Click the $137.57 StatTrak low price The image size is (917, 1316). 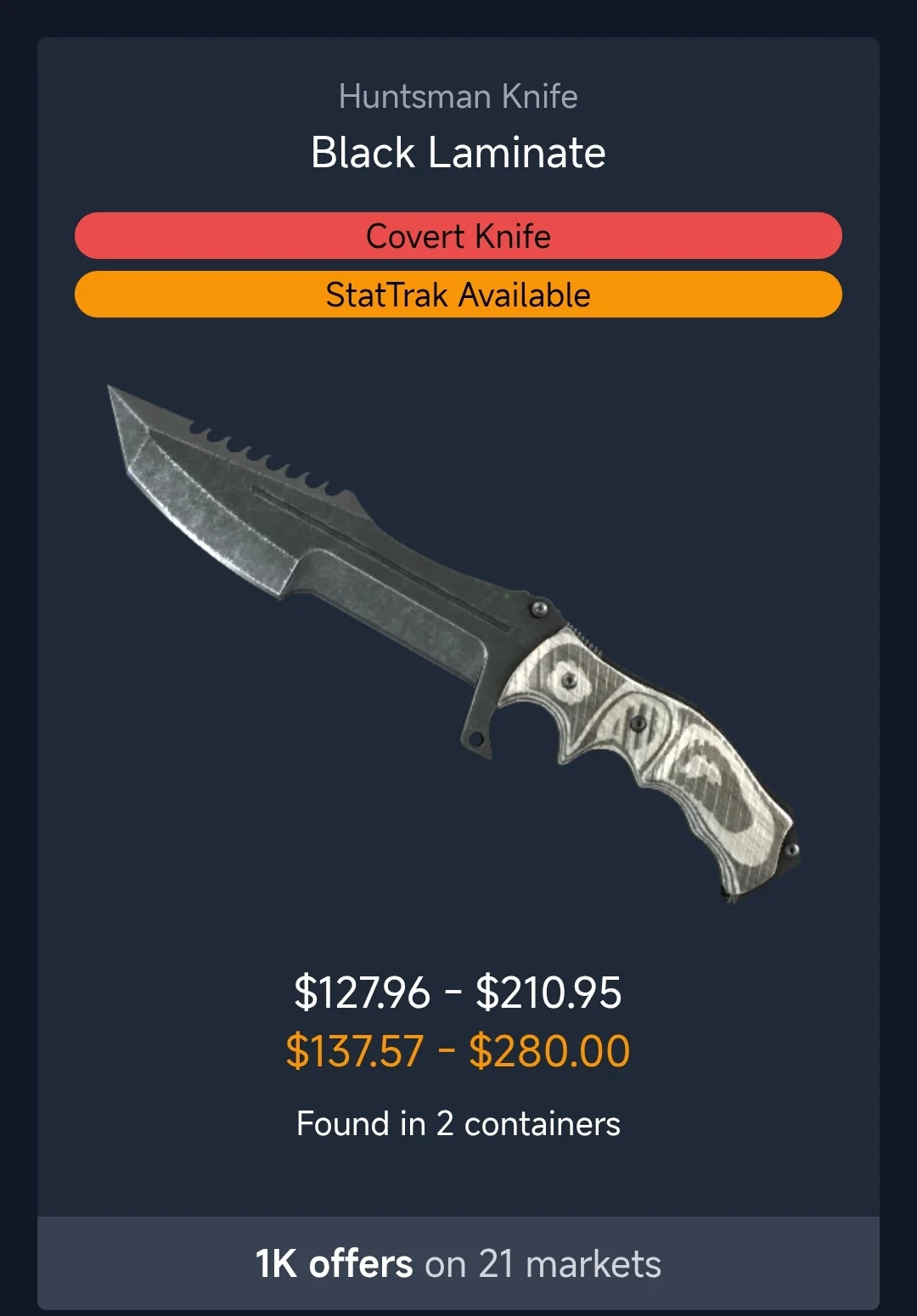click(355, 1051)
